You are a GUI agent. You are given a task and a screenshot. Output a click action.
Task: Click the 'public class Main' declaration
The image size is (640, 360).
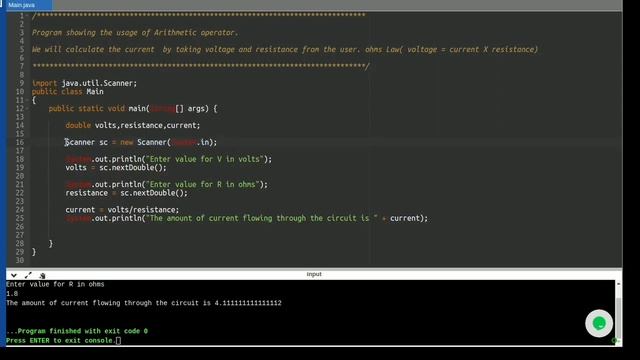coord(68,92)
